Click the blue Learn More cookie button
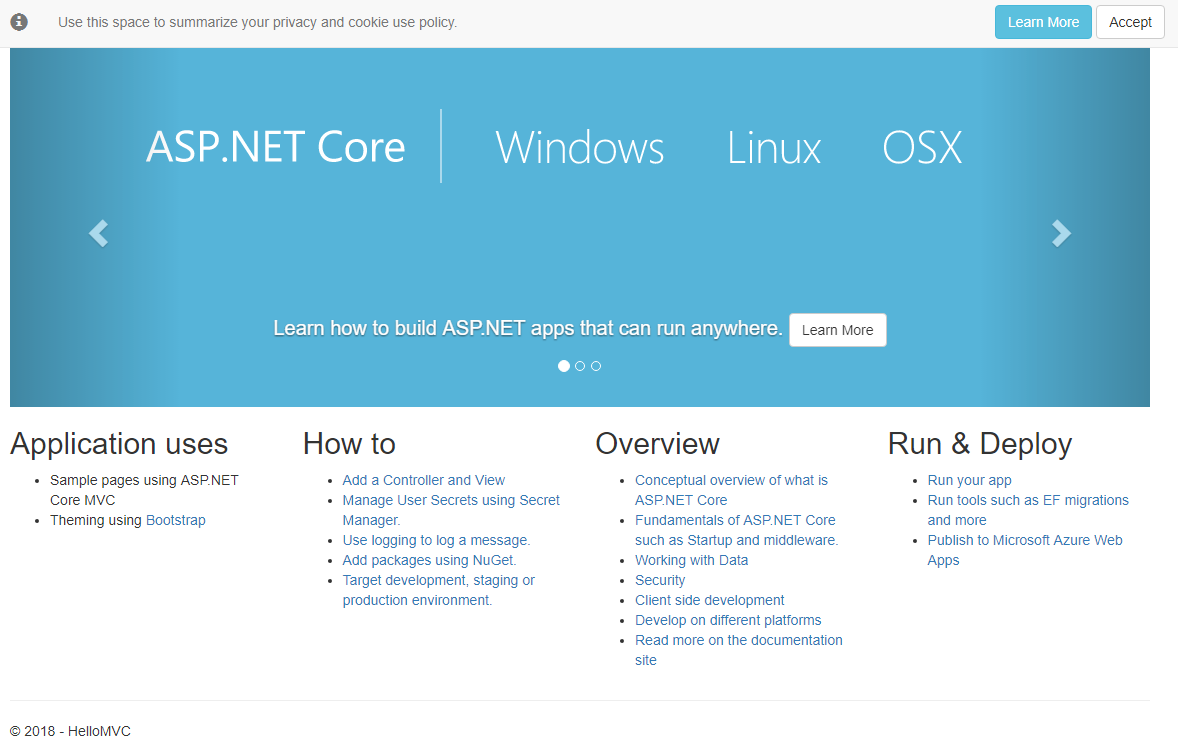Viewport: 1178px width, 753px height. coord(1043,22)
